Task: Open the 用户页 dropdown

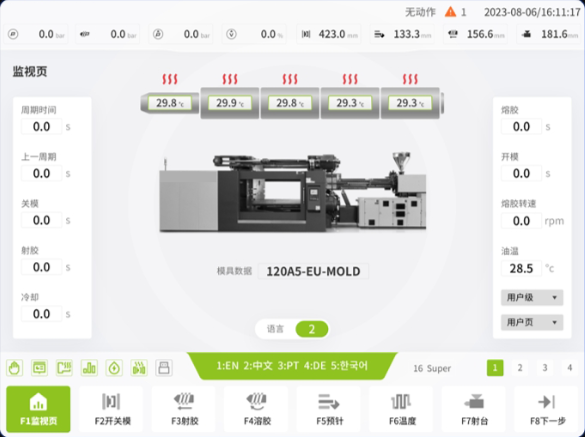Action: 532,322
